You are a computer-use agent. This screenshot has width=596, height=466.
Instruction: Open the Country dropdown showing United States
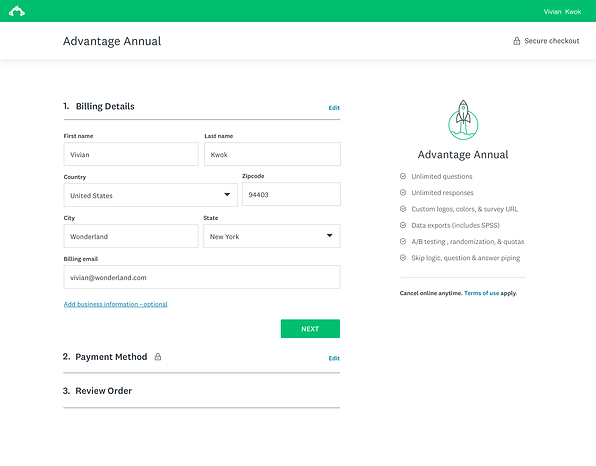151,195
